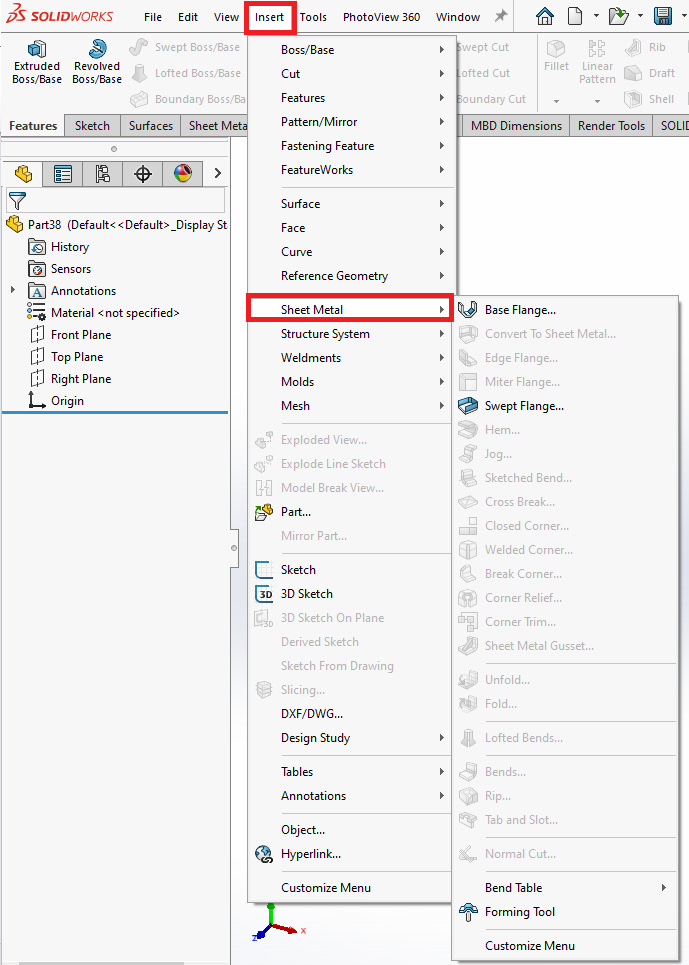This screenshot has width=689, height=965.
Task: Click the feature tree filter input field
Action: point(116,201)
